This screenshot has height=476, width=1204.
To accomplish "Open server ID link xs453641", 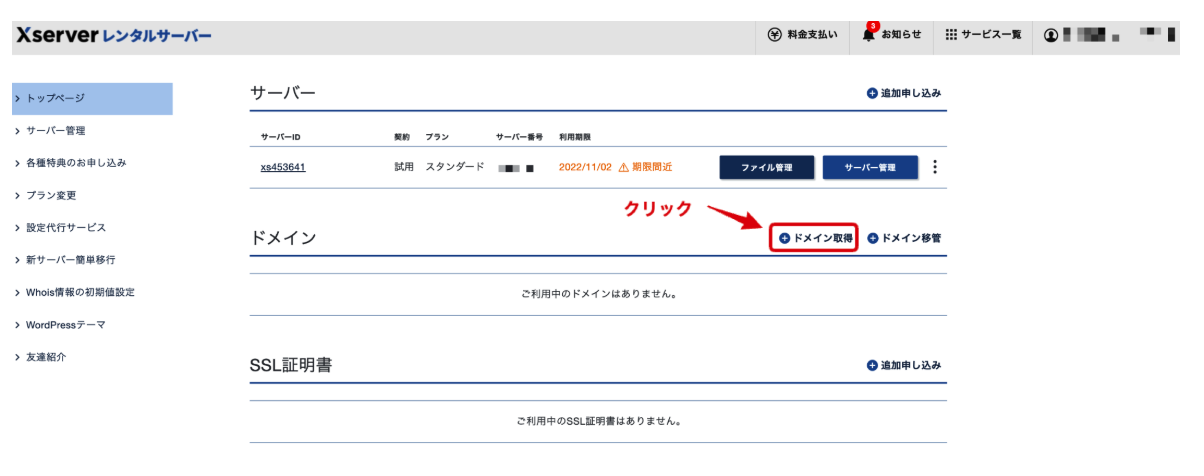I will click(283, 167).
